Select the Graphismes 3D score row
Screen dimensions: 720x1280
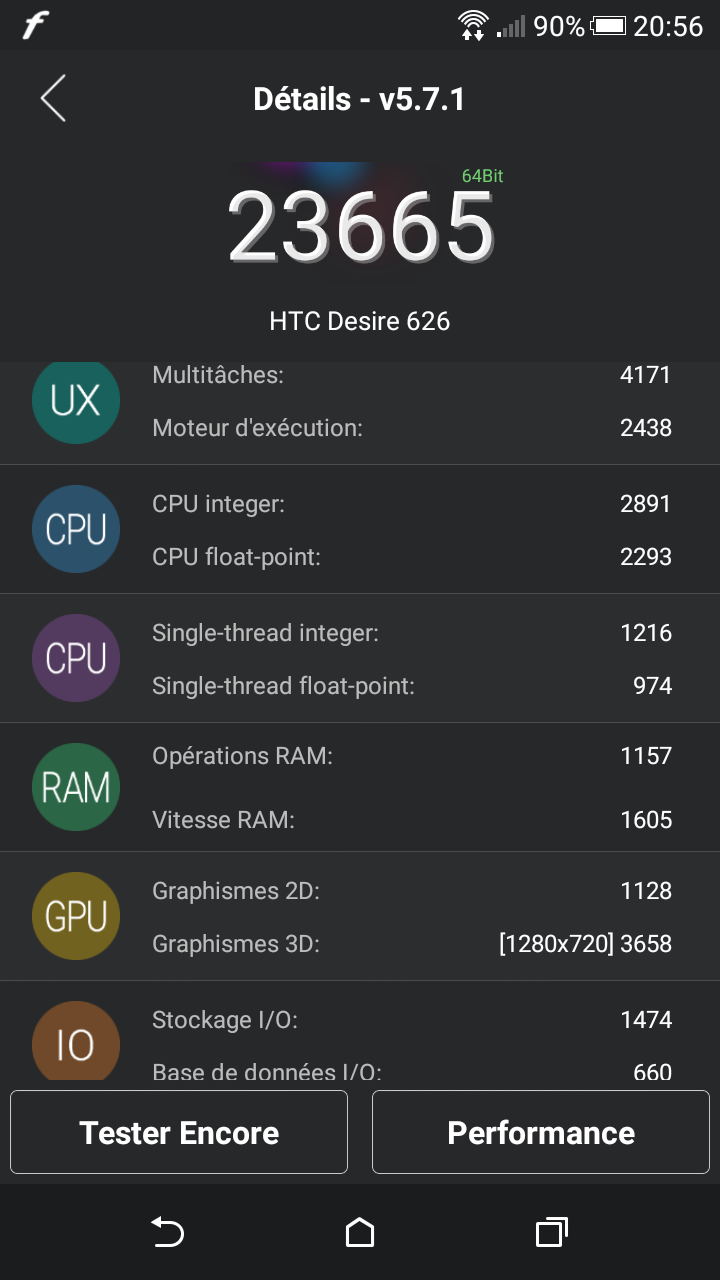pyautogui.click(x=412, y=944)
